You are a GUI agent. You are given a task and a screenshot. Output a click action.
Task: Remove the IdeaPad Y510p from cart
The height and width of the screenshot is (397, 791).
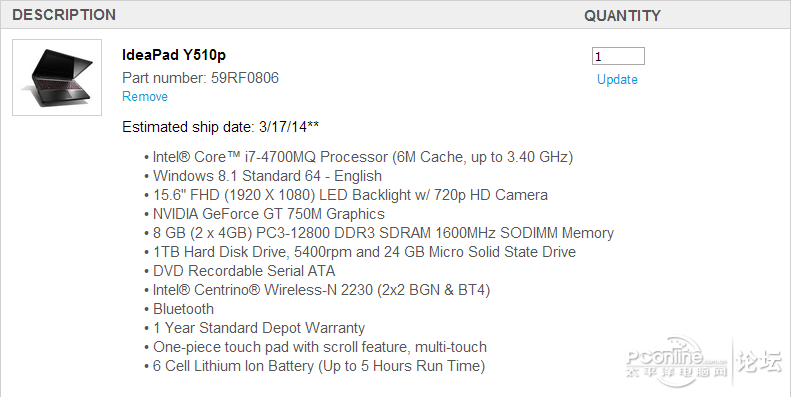[x=145, y=96]
